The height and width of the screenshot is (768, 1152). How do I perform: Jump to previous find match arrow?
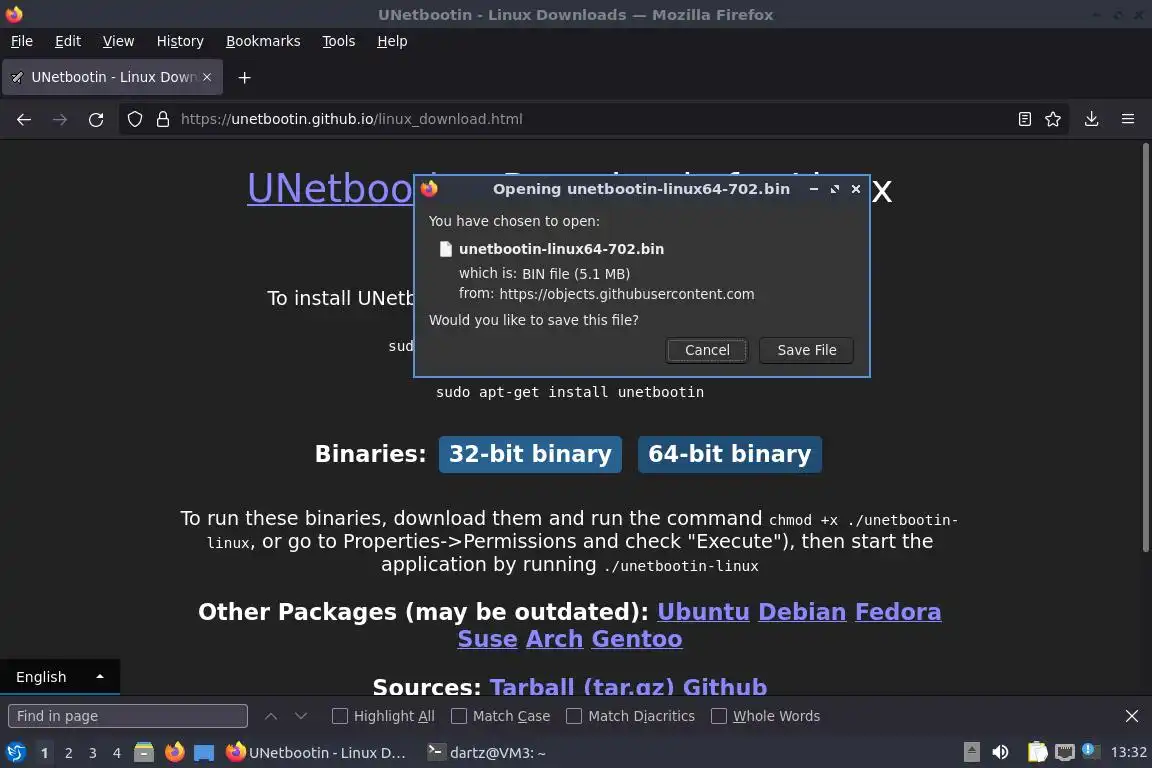pos(271,716)
